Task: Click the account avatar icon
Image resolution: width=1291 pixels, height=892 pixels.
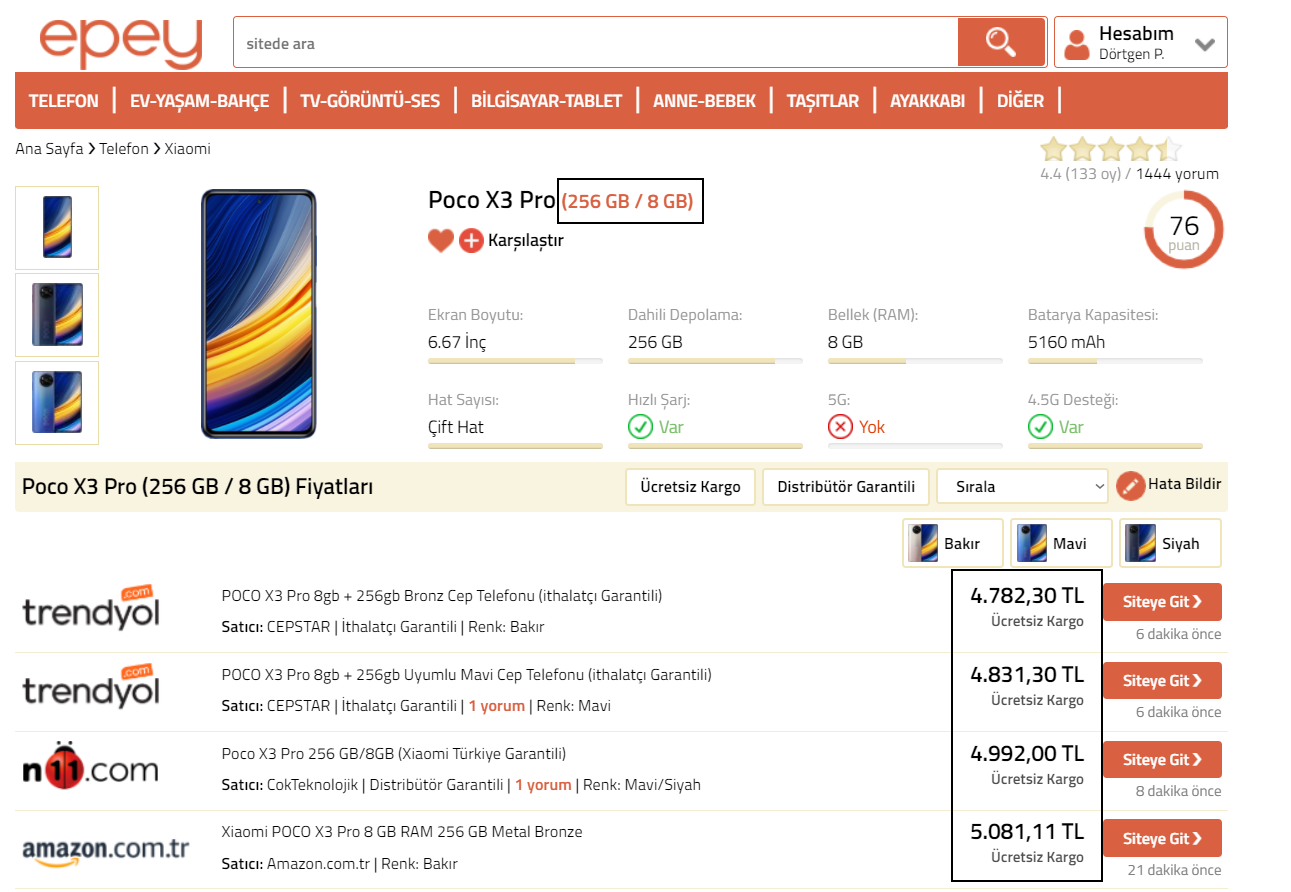Action: pyautogui.click(x=1077, y=44)
